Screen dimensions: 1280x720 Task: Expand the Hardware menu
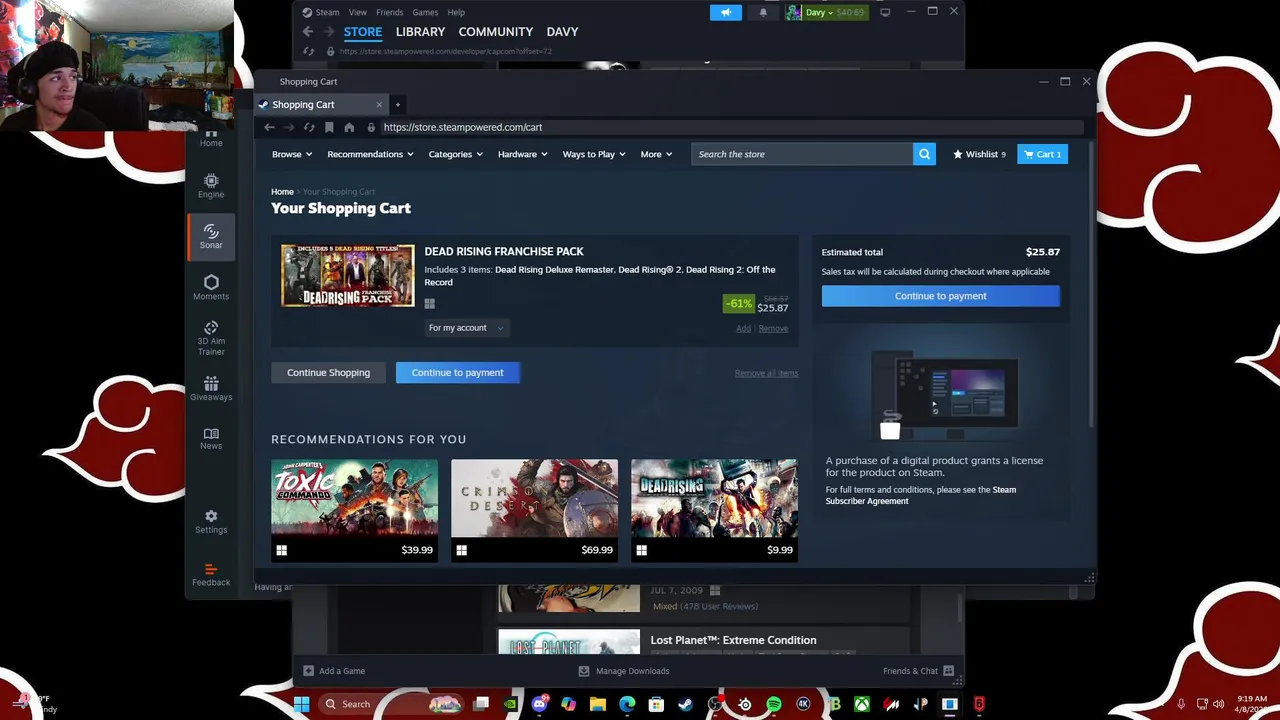523,154
